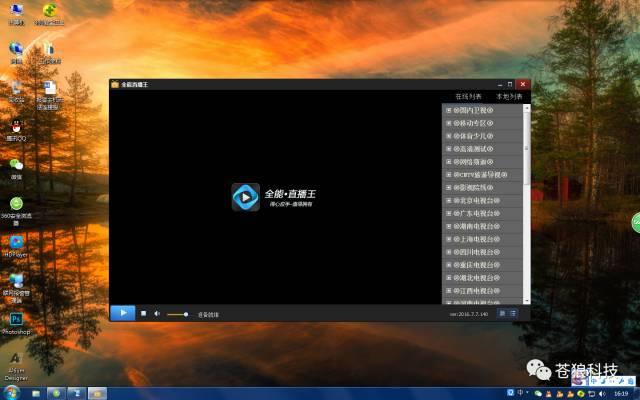Start playback with the blue play button
640x400 pixels.
tap(123, 313)
